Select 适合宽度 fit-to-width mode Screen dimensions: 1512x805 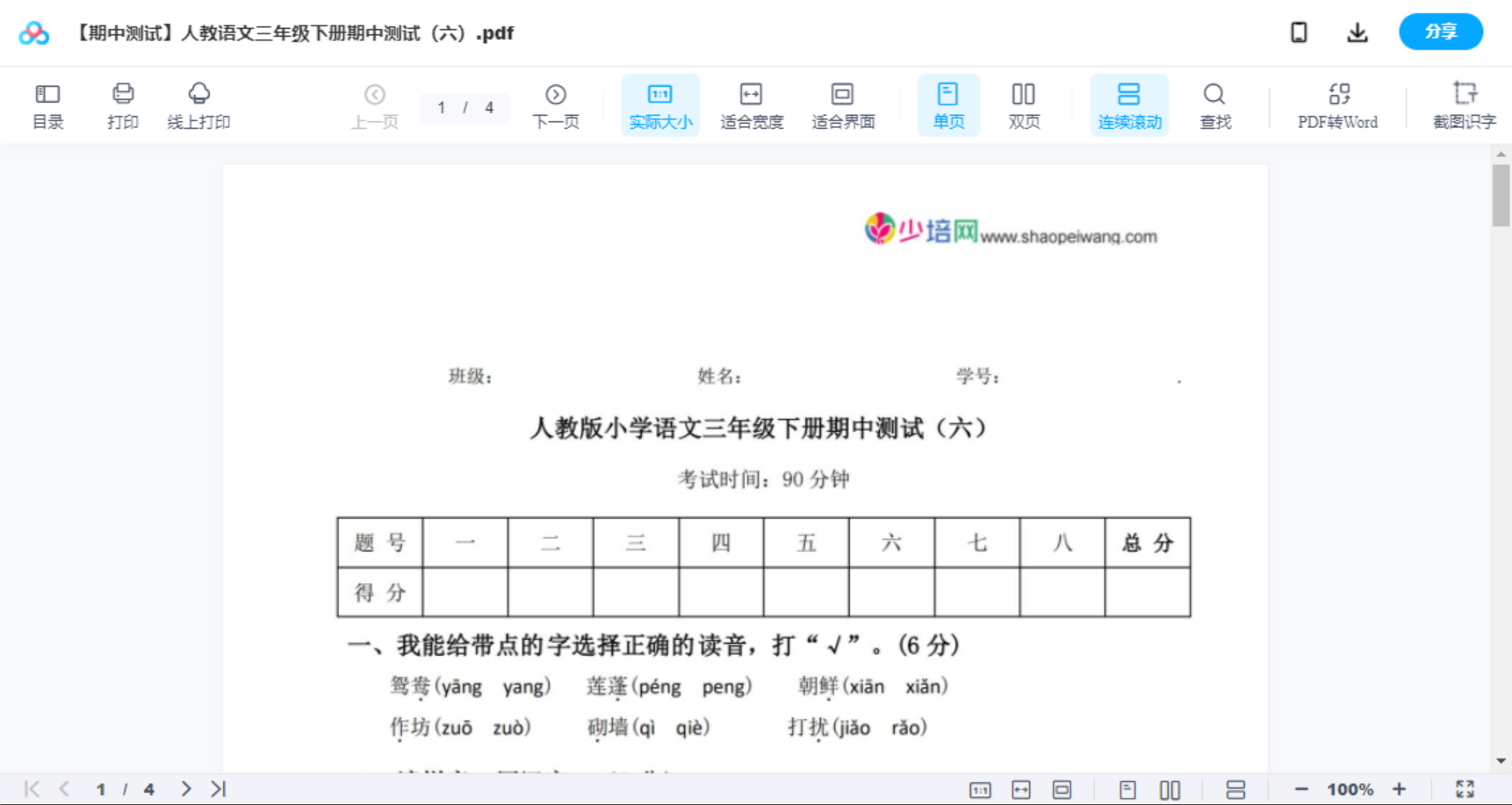pyautogui.click(x=752, y=104)
